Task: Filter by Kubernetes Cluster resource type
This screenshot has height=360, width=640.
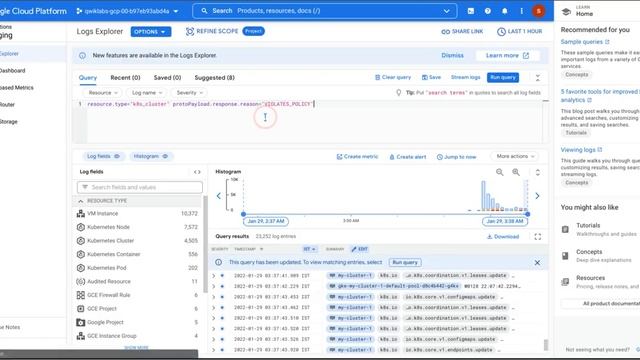Action: click(137, 241)
